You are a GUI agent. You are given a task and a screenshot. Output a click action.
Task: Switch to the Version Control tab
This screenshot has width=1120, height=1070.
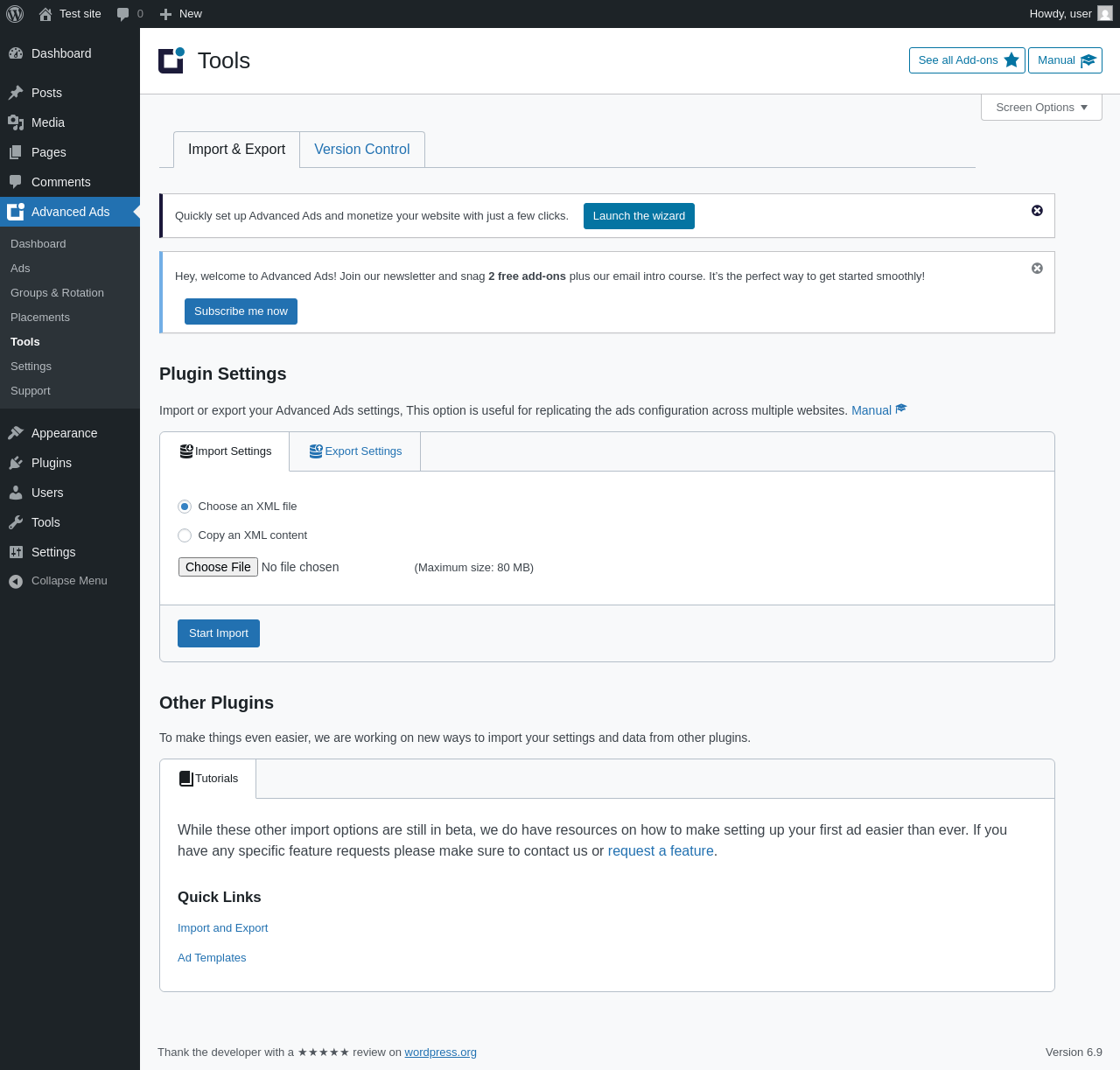(x=362, y=150)
